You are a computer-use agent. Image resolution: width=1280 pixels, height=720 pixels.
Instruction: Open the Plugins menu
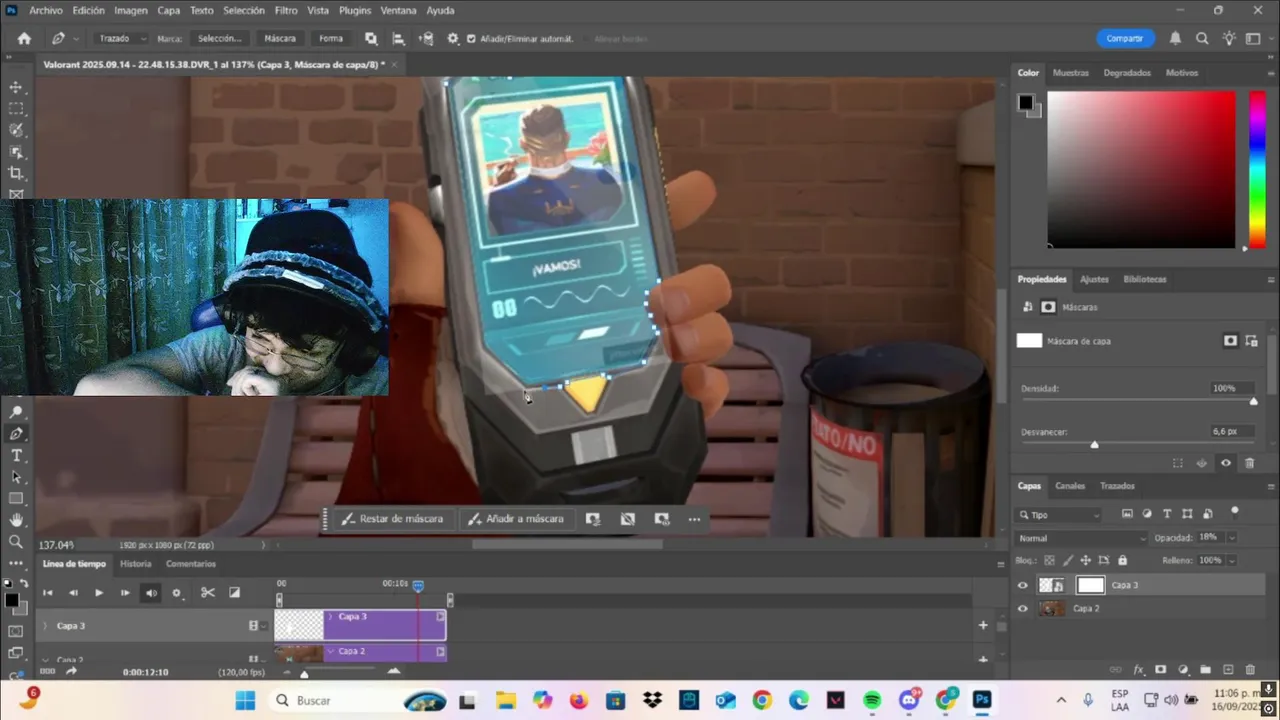(x=355, y=10)
